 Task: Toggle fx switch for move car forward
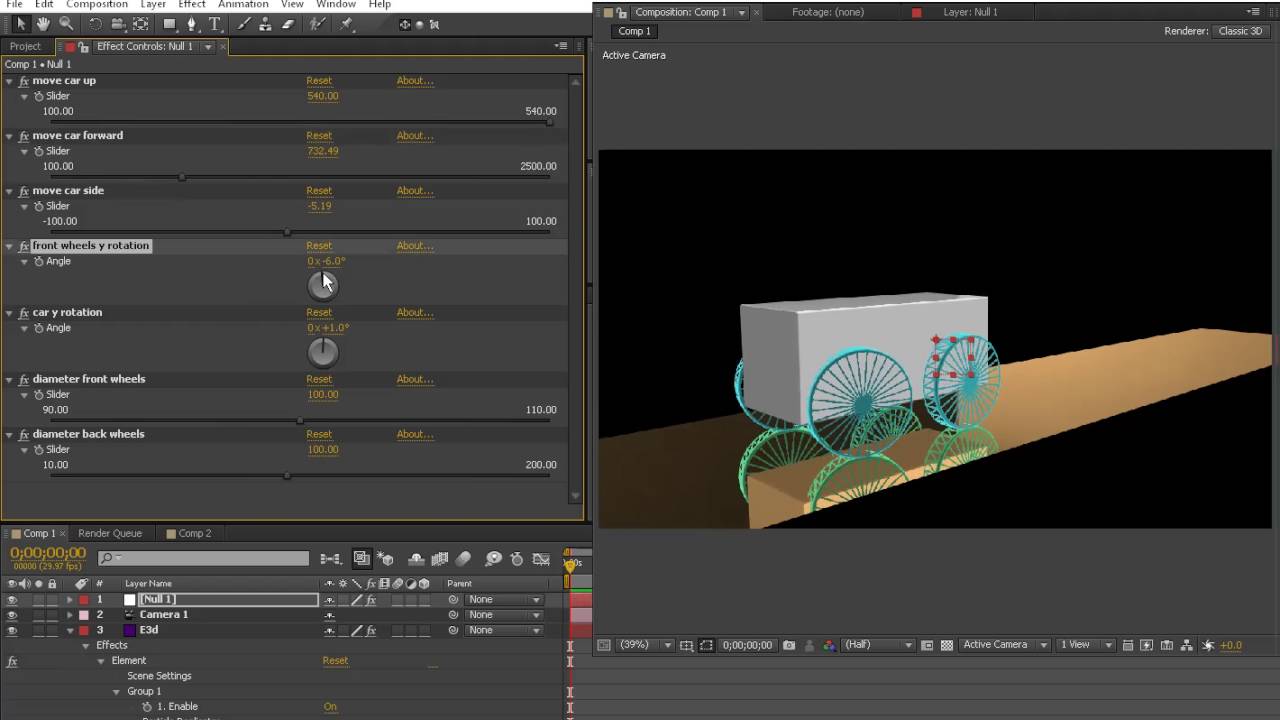24,136
